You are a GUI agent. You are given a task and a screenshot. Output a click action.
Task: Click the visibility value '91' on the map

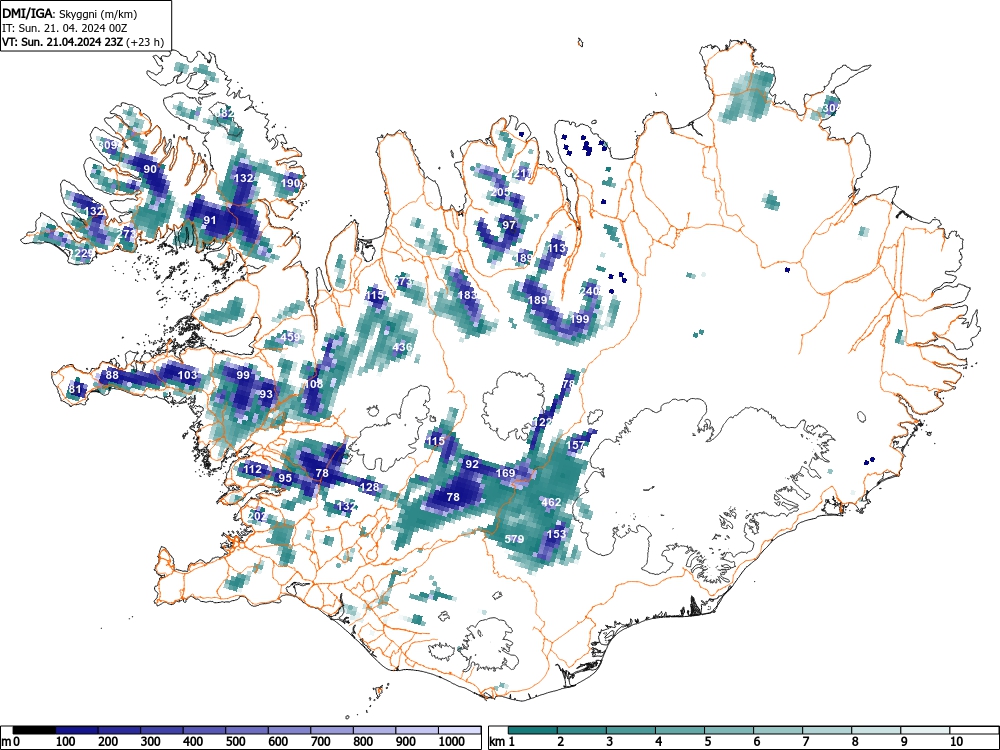(x=210, y=221)
